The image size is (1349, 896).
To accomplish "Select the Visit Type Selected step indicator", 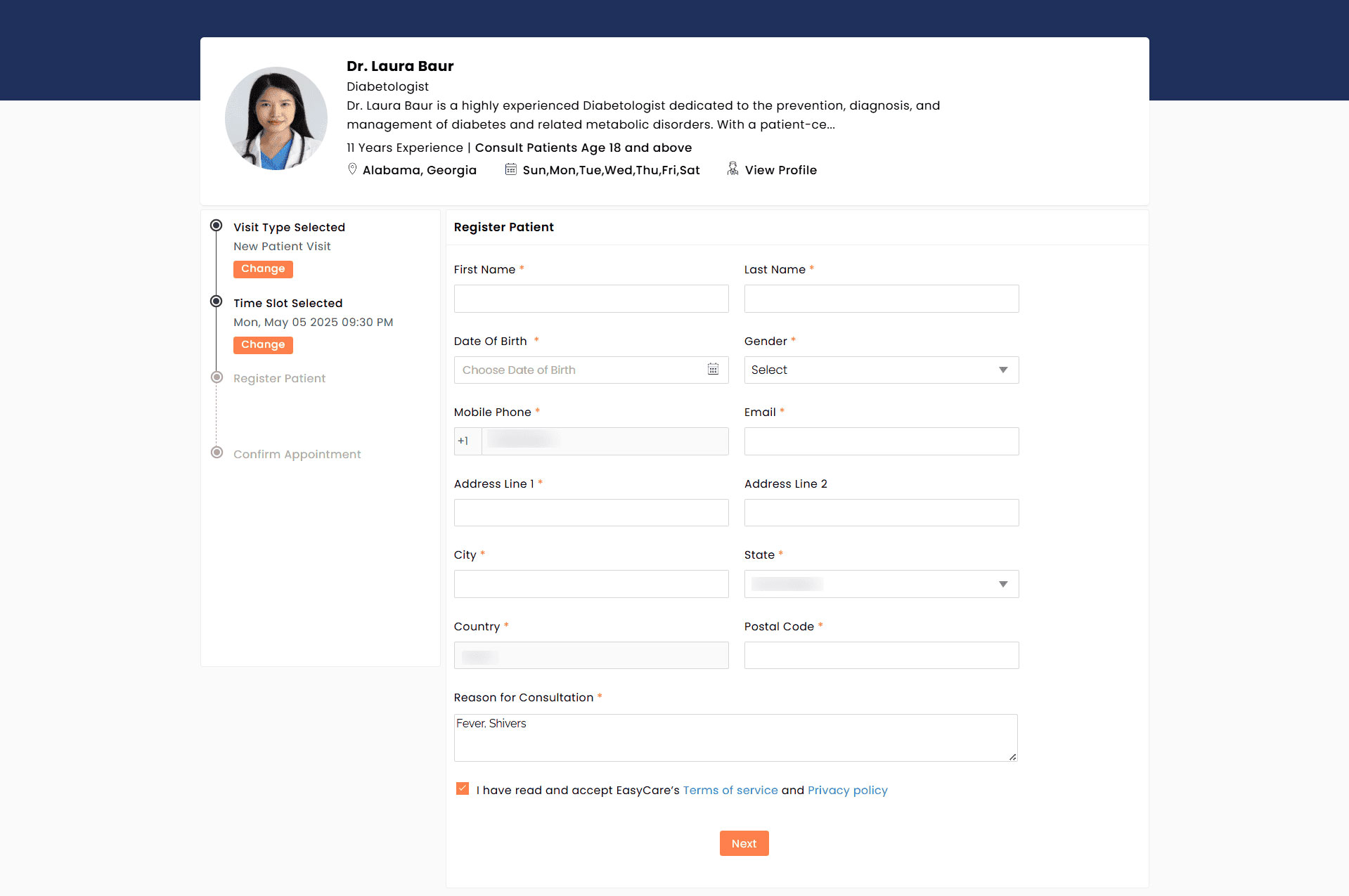I will (x=217, y=224).
